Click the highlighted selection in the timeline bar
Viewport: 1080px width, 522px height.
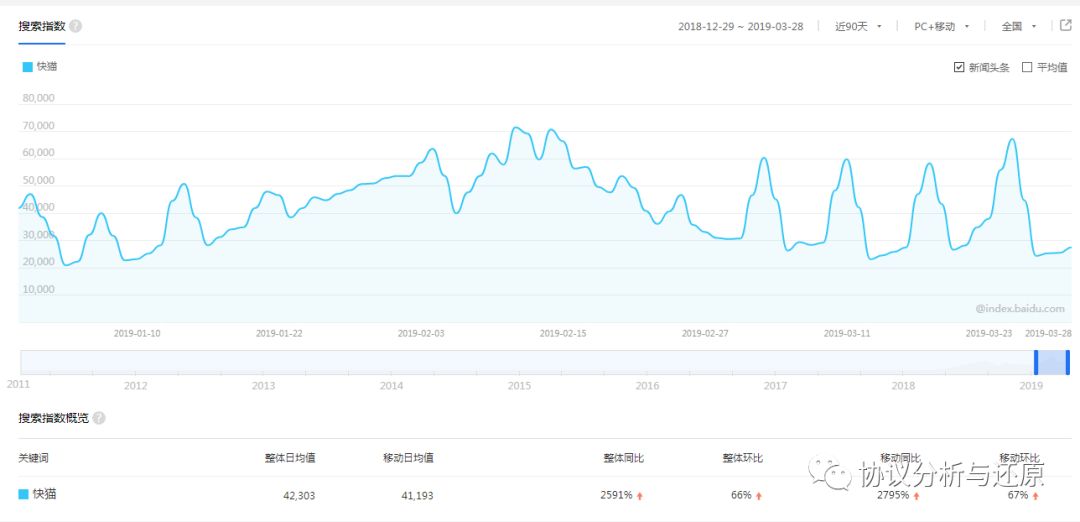pyautogui.click(x=1052, y=362)
